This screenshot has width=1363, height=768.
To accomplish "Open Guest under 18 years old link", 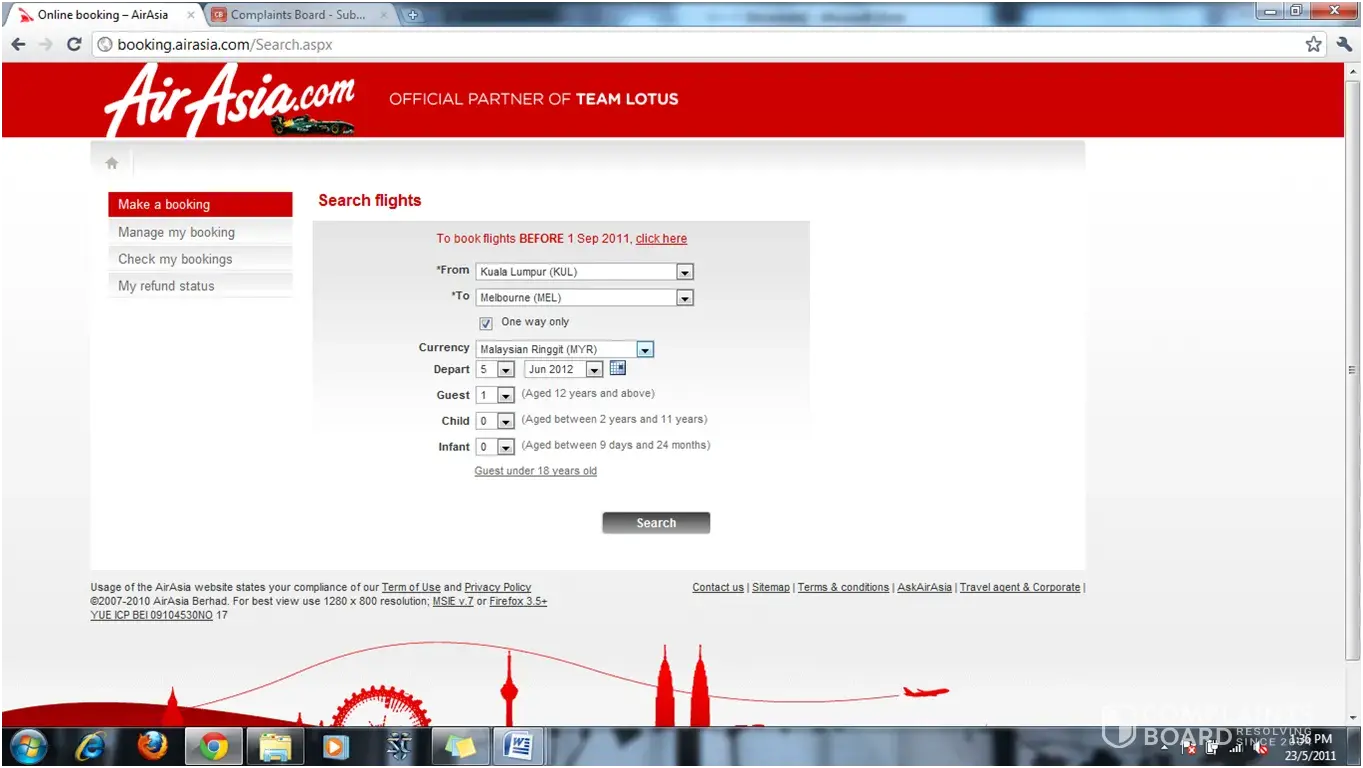I will pos(535,471).
